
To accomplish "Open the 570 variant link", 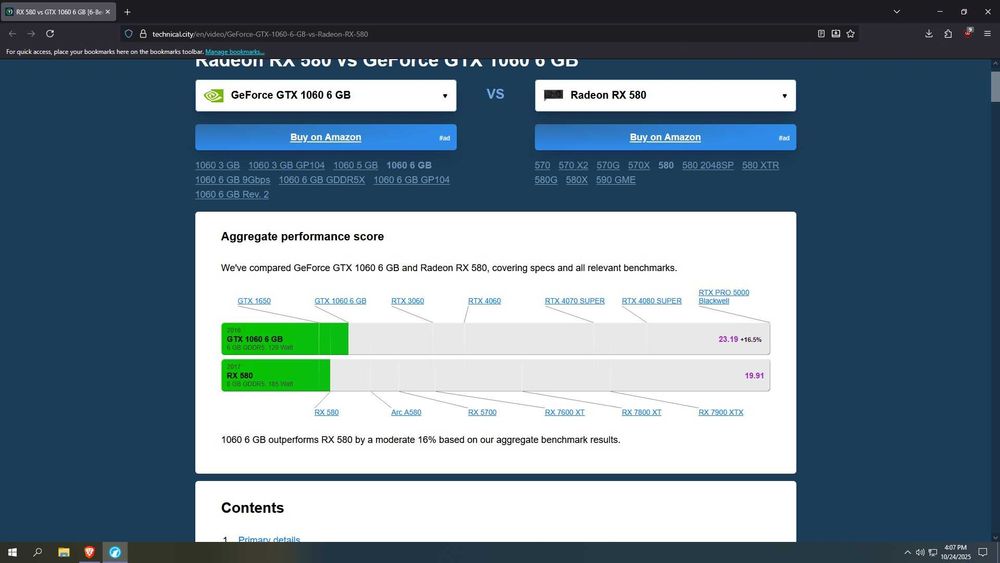I will coord(542,165).
